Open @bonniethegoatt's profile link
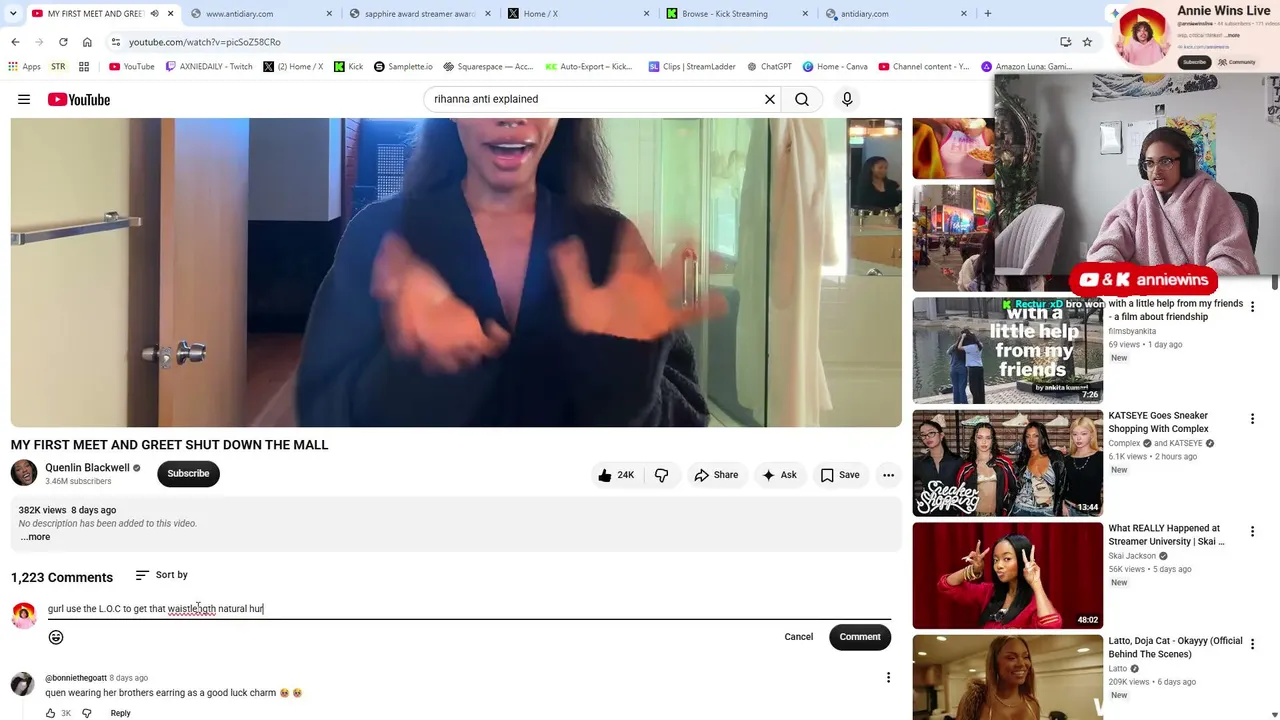 (75, 678)
